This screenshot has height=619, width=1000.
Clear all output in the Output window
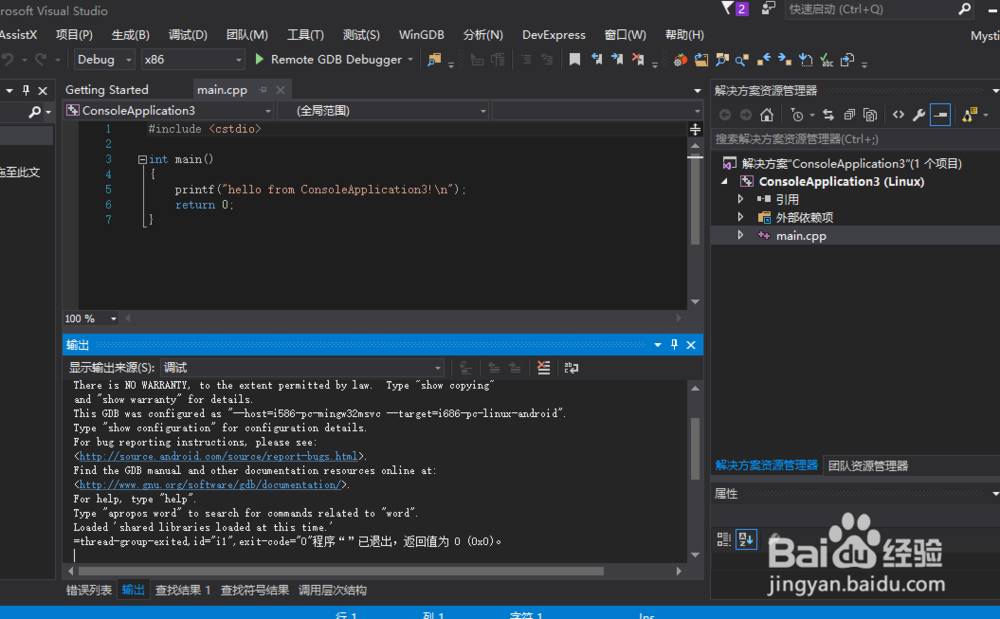[x=543, y=367]
